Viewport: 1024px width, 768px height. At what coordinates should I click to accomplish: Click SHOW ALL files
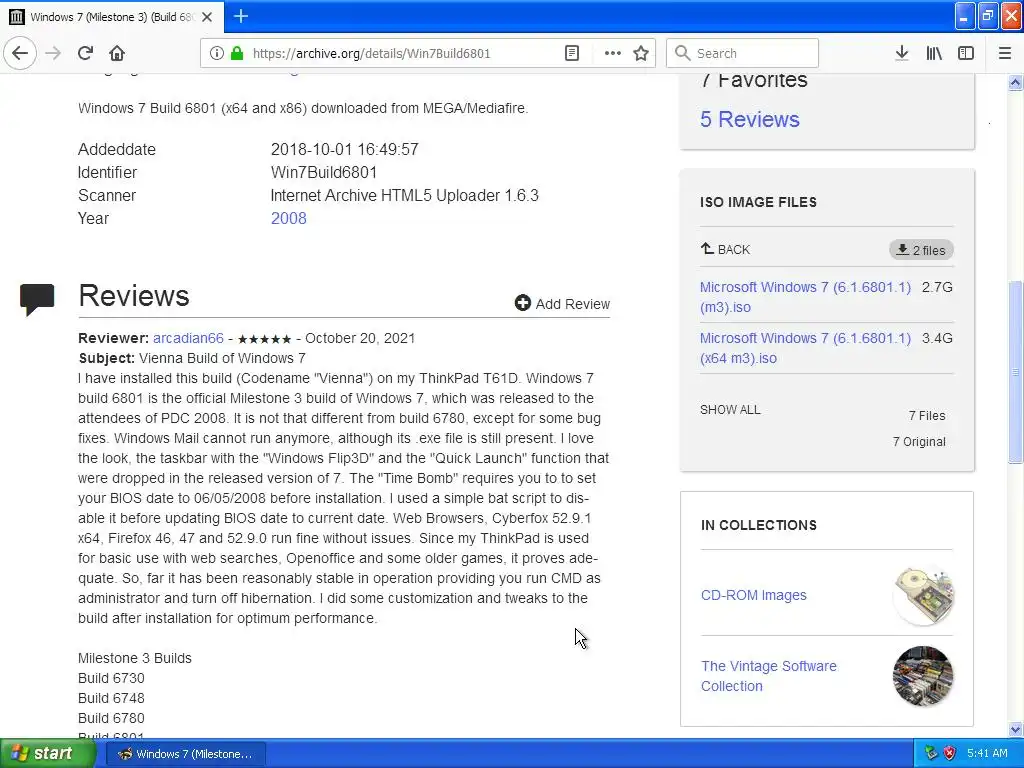pyautogui.click(x=730, y=409)
